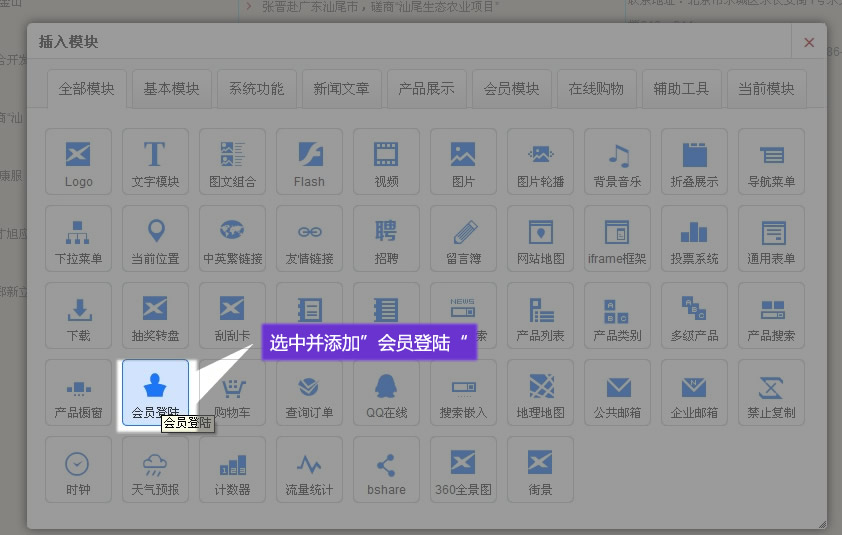The height and width of the screenshot is (535, 842).
Task: Add the 文字模块 text module
Action: (x=155, y=161)
